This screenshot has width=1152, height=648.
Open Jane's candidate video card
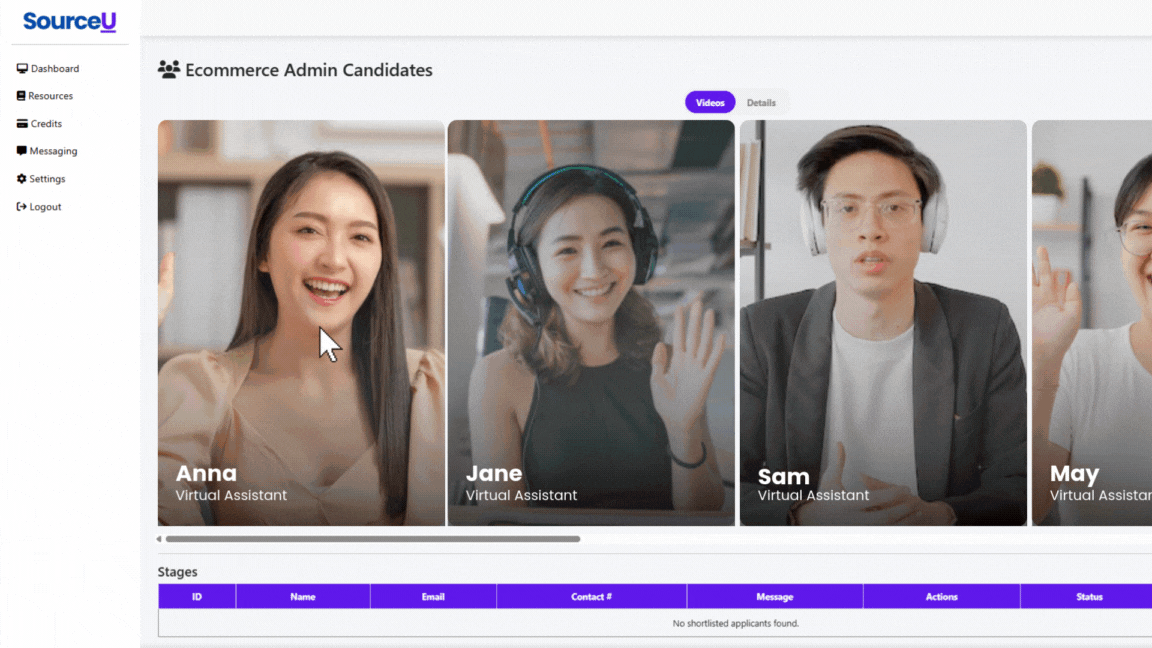click(591, 322)
